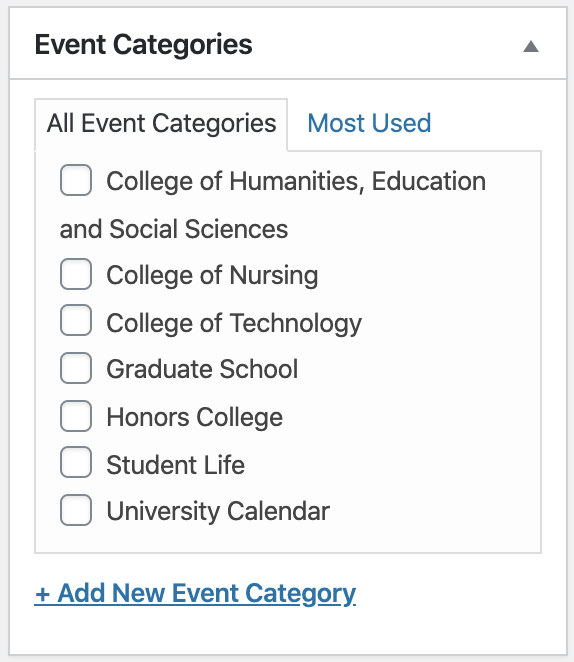The height and width of the screenshot is (662, 574).
Task: Tick the Student Life checkbox
Action: tap(76, 462)
